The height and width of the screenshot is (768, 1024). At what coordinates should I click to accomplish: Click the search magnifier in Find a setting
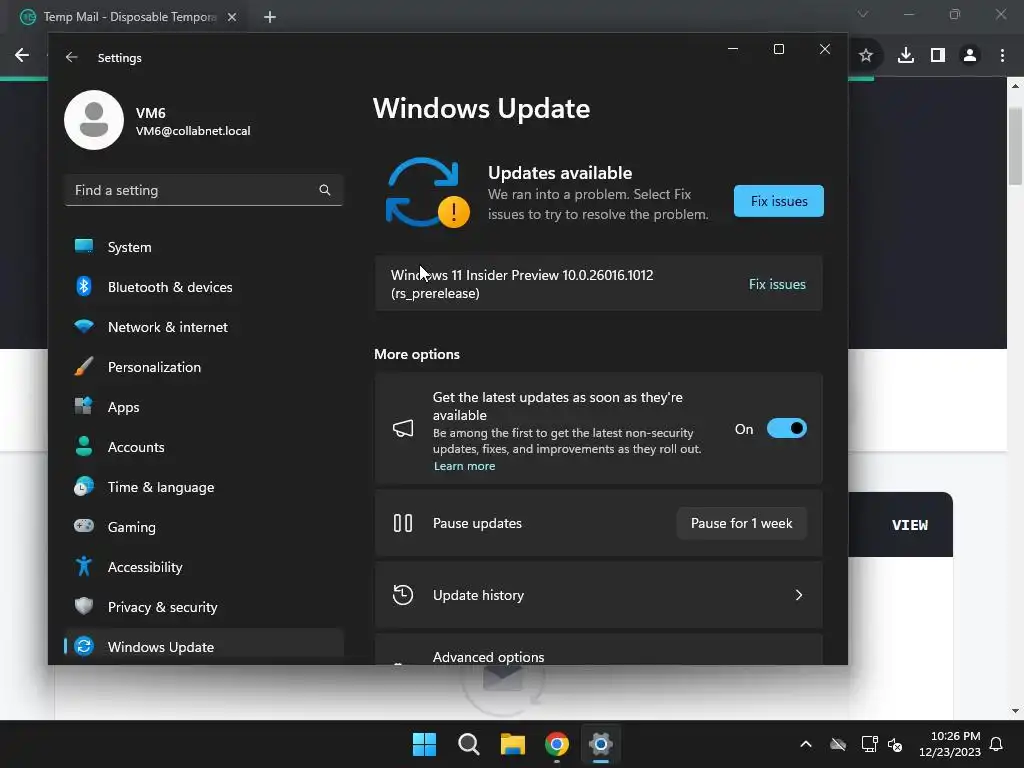(x=325, y=190)
